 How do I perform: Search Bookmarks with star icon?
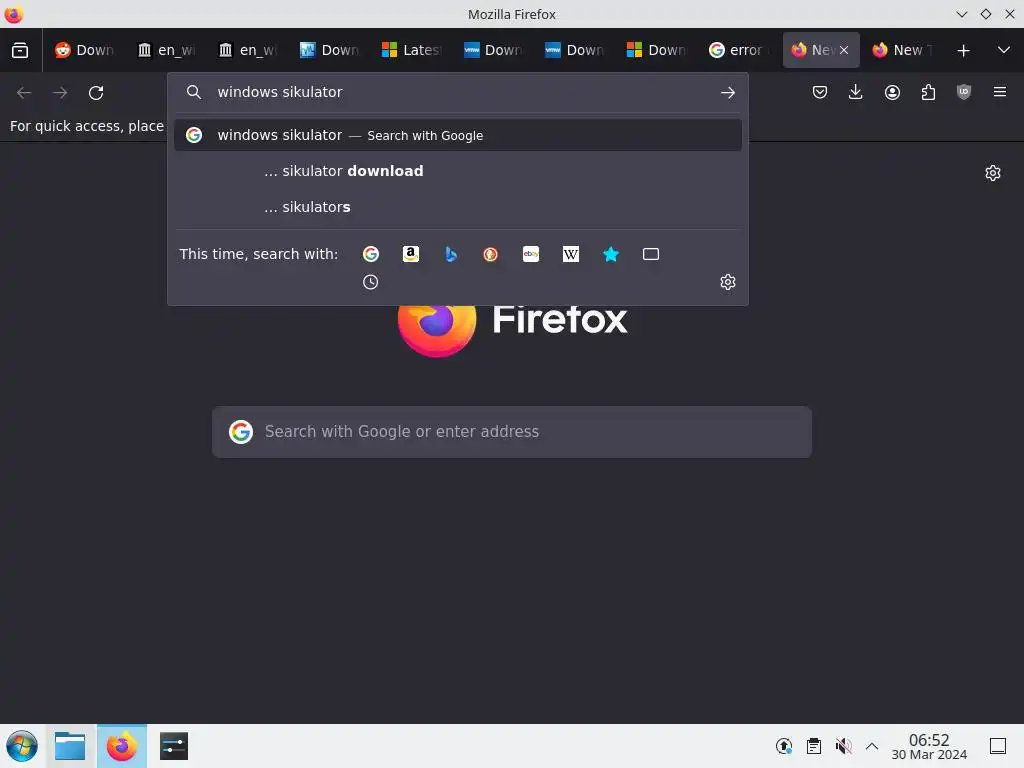tap(611, 254)
